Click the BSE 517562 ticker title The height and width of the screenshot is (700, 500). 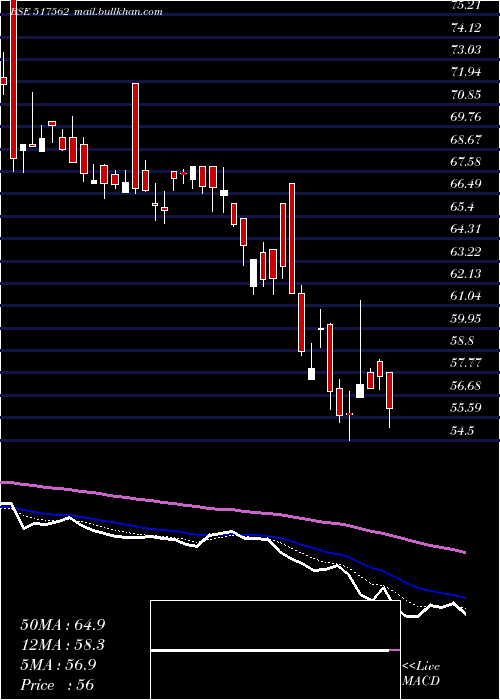[39, 12]
